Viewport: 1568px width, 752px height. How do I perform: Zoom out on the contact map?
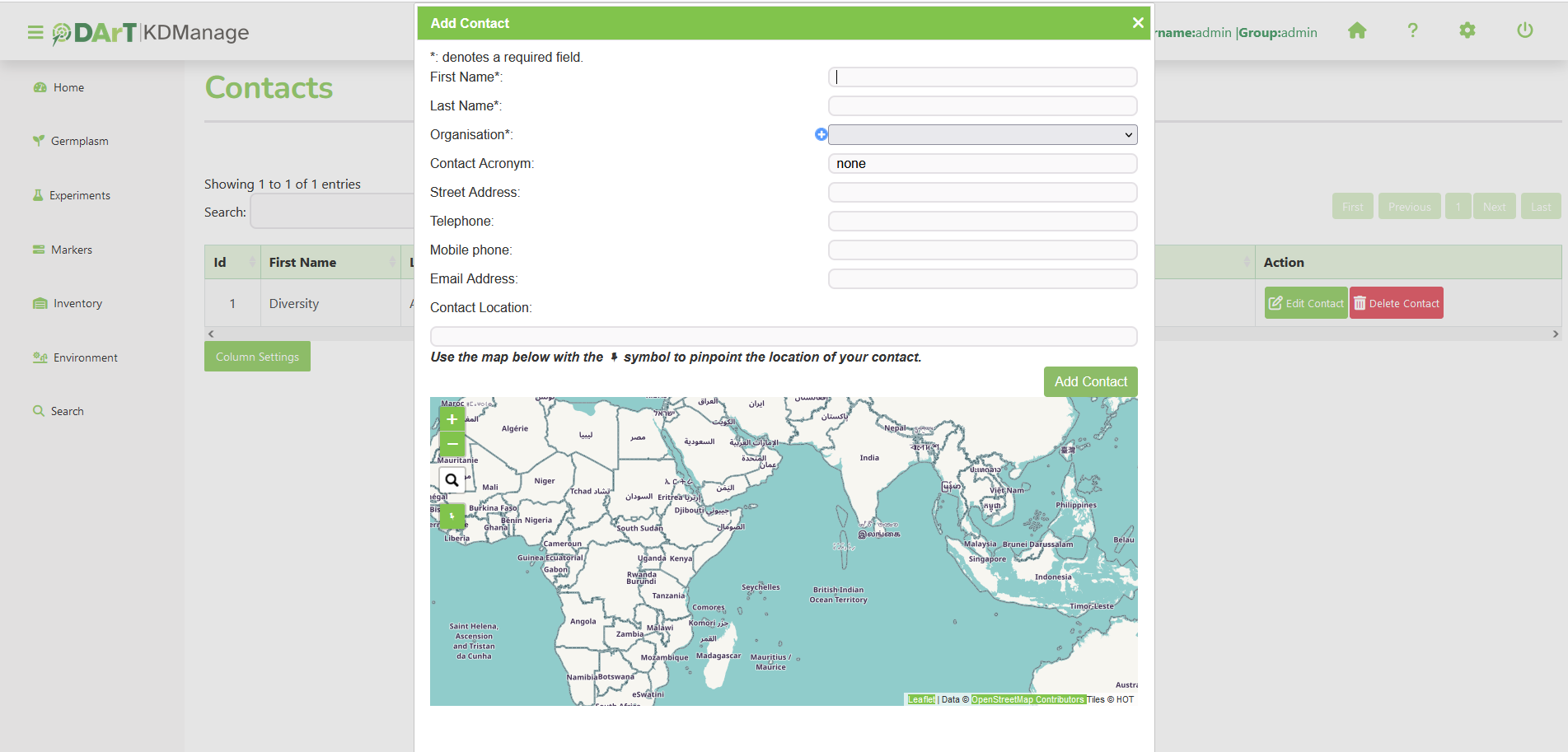tap(452, 444)
